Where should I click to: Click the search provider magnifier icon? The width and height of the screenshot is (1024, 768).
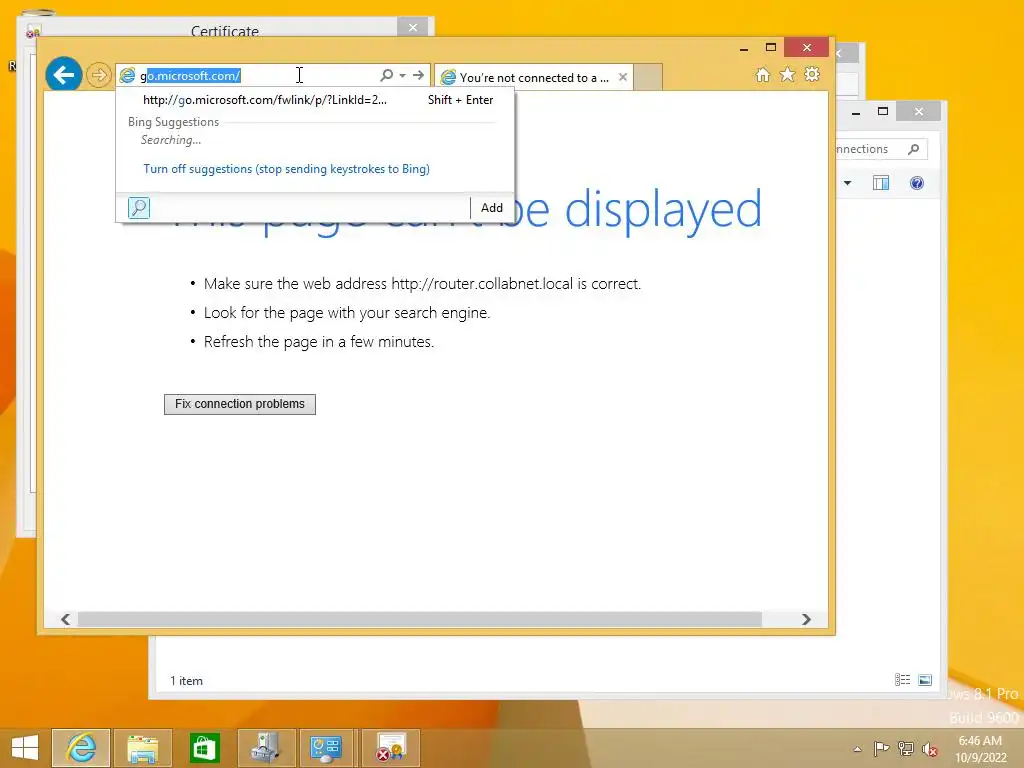(x=138, y=208)
